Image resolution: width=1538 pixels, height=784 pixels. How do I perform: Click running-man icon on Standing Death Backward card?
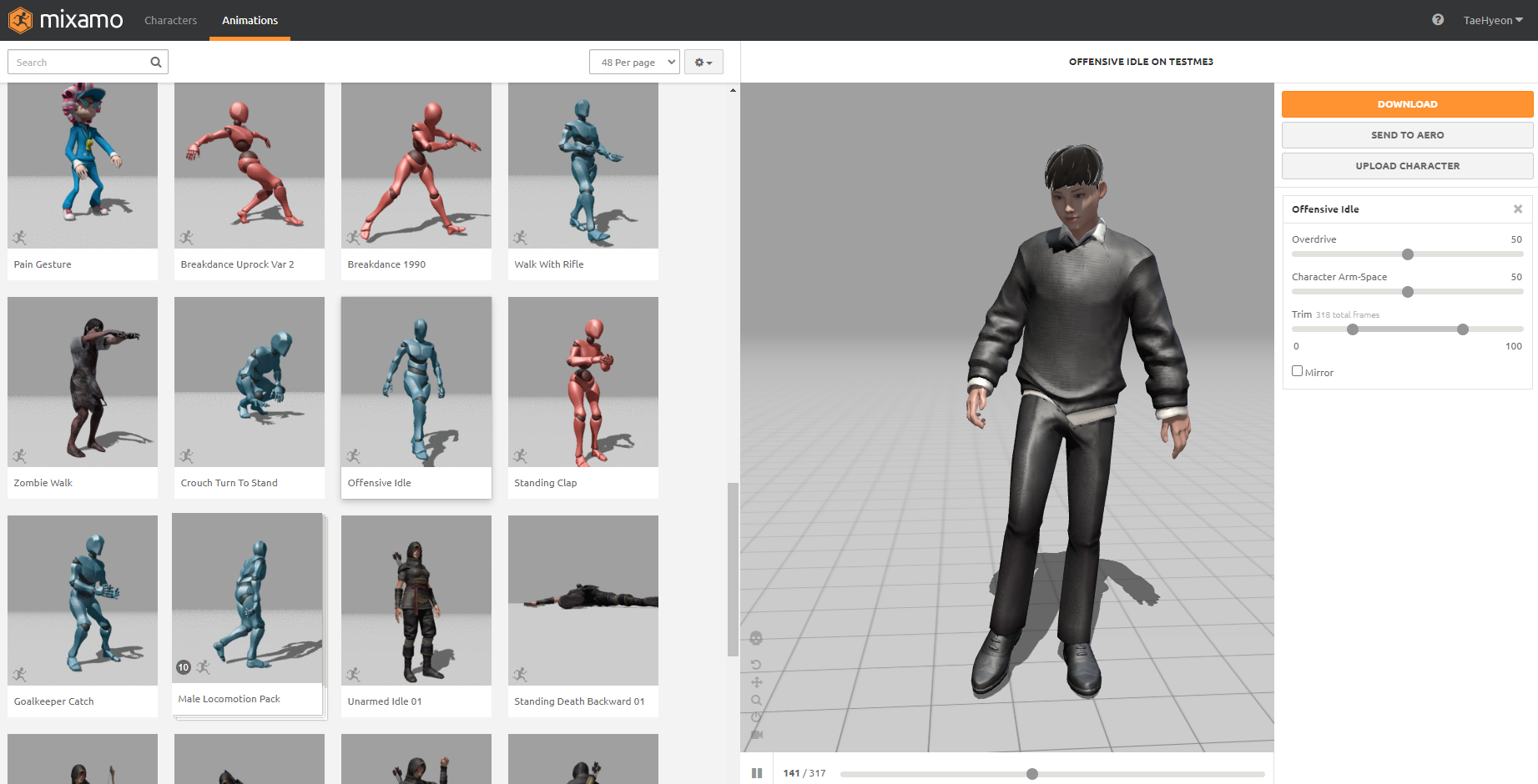(x=521, y=675)
